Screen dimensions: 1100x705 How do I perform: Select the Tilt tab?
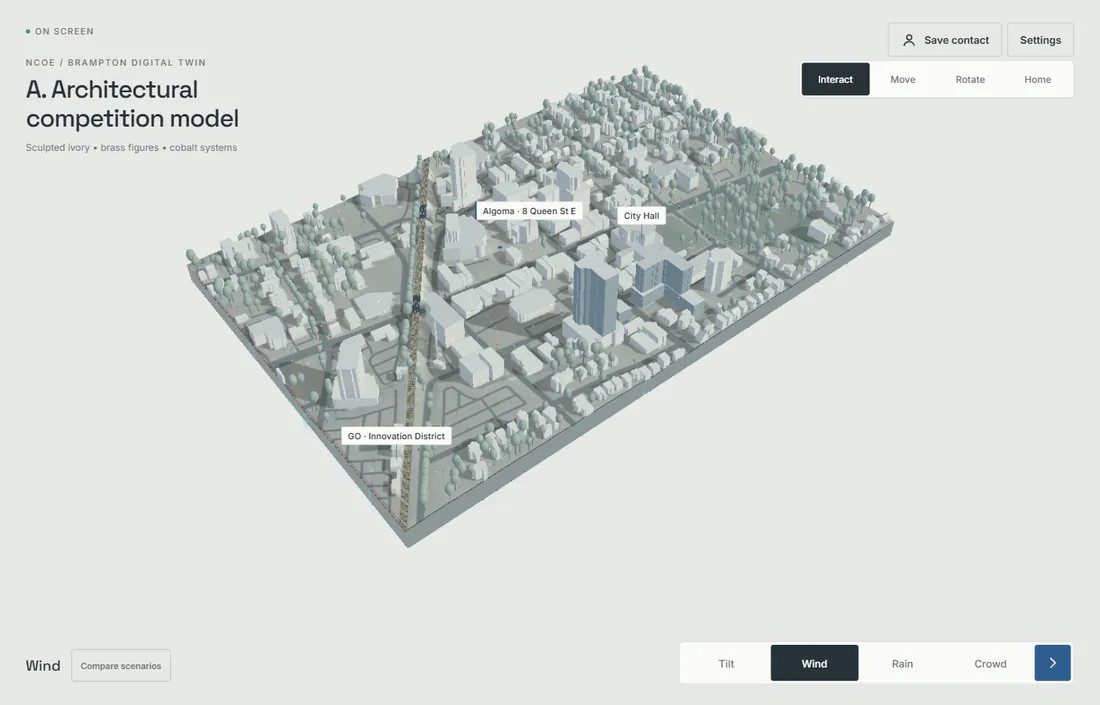[726, 663]
